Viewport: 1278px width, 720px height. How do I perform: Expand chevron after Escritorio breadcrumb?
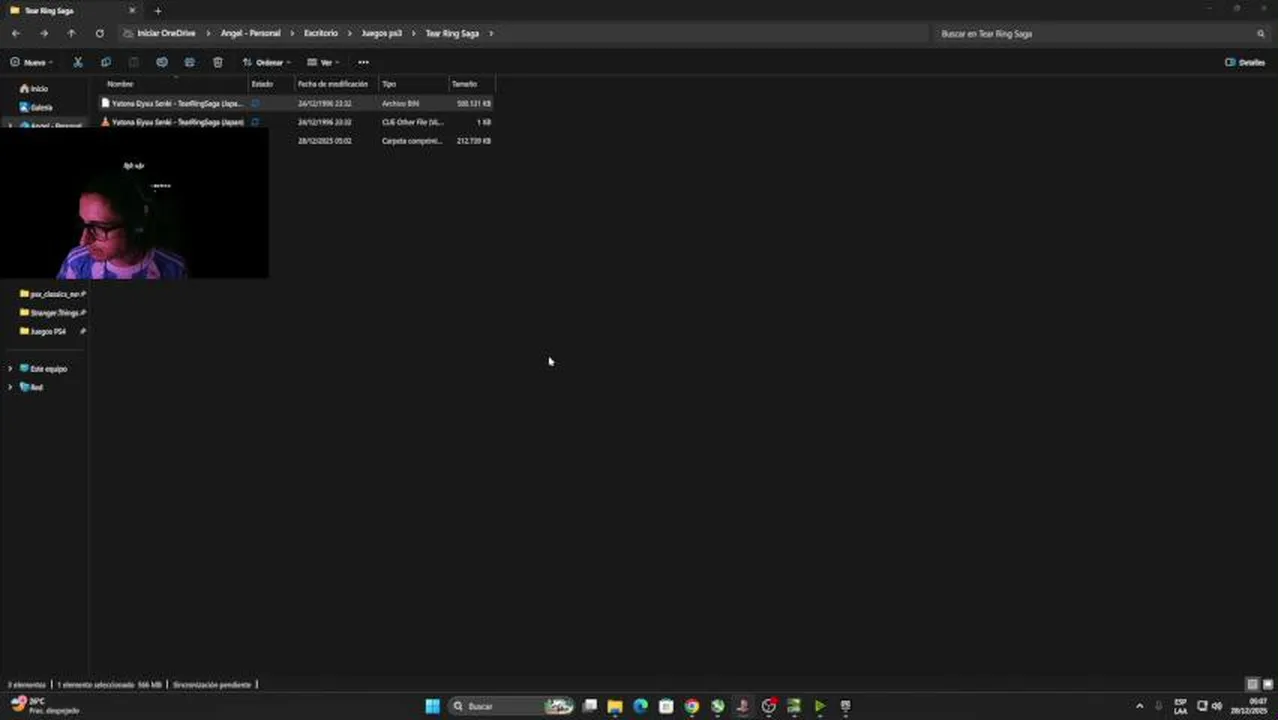349,33
